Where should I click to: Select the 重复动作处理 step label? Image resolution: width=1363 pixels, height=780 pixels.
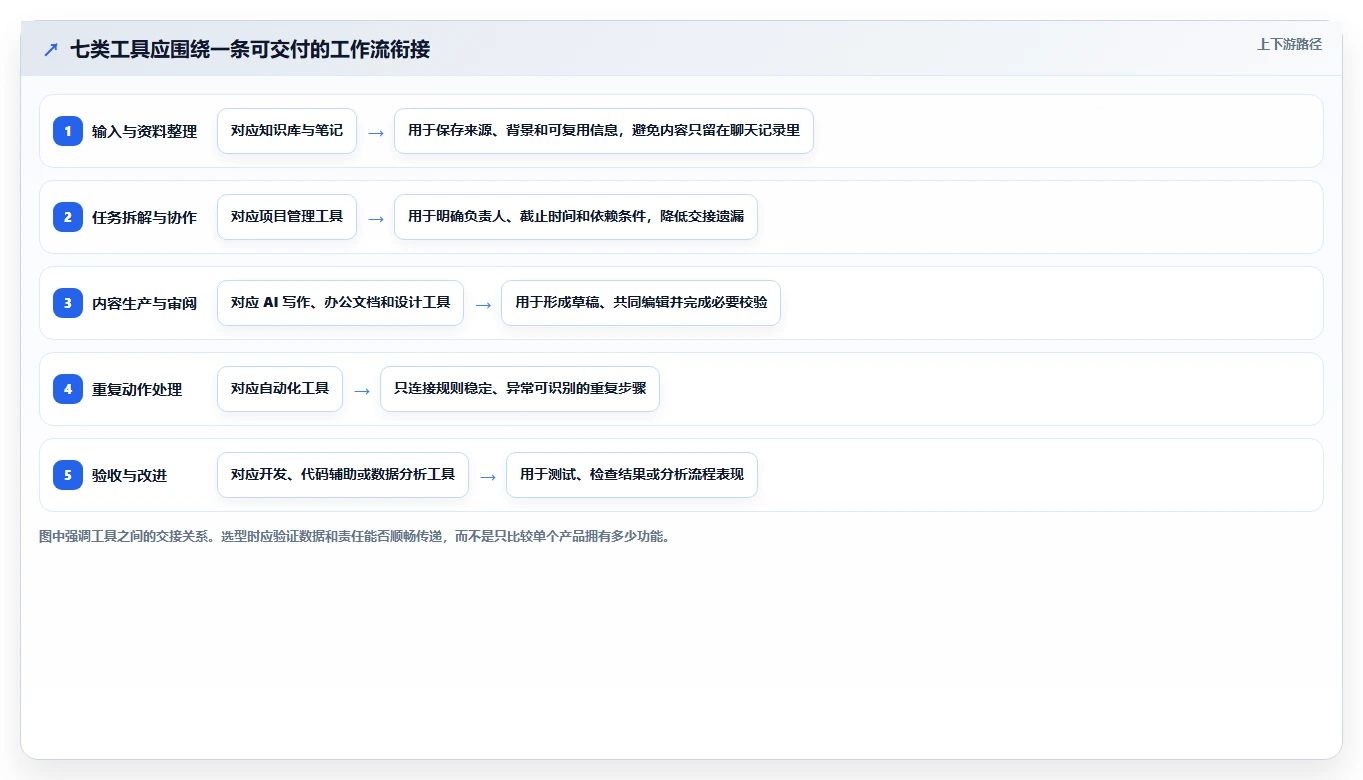(137, 389)
